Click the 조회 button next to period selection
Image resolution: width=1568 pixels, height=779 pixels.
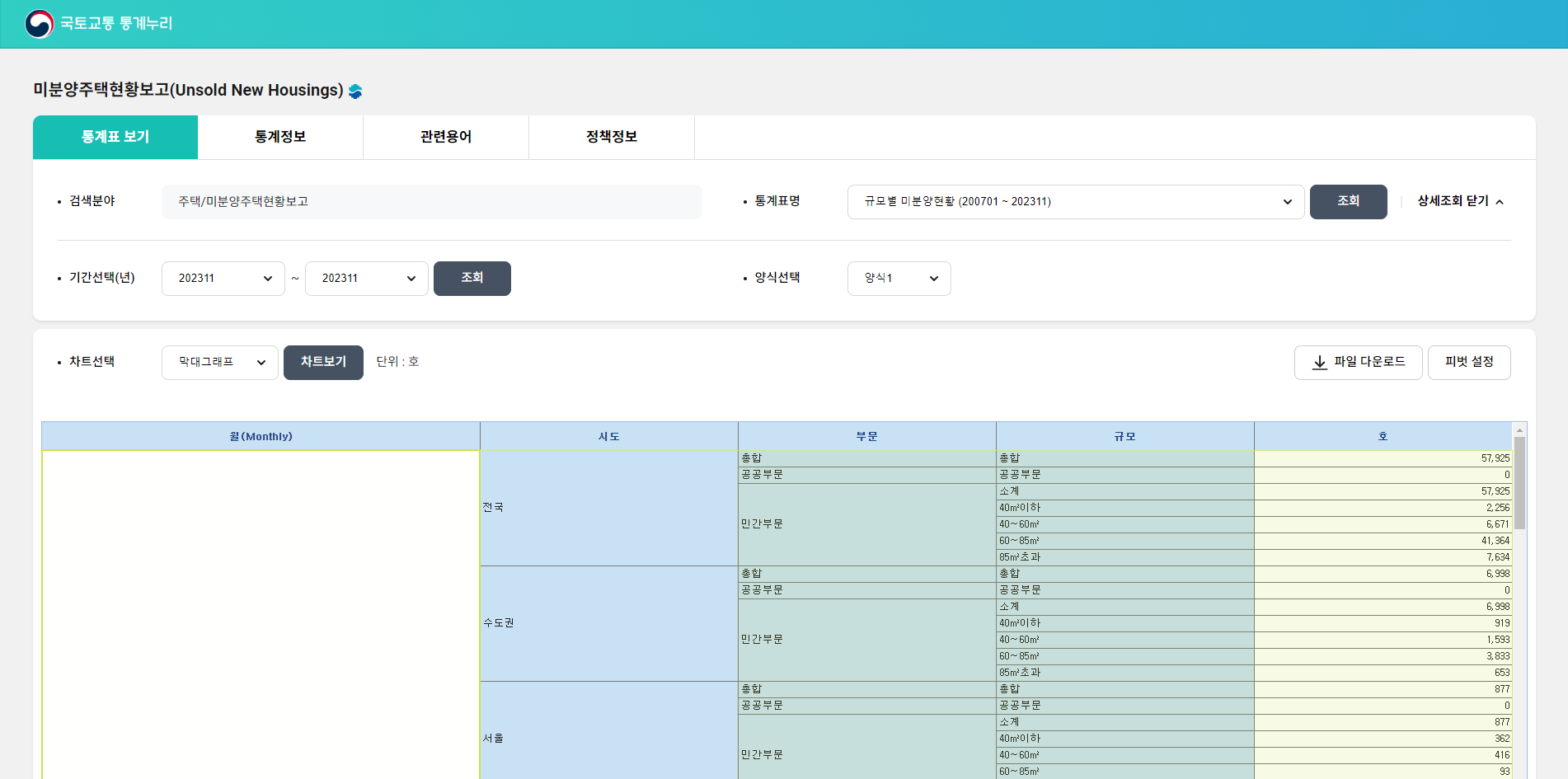[x=472, y=278]
